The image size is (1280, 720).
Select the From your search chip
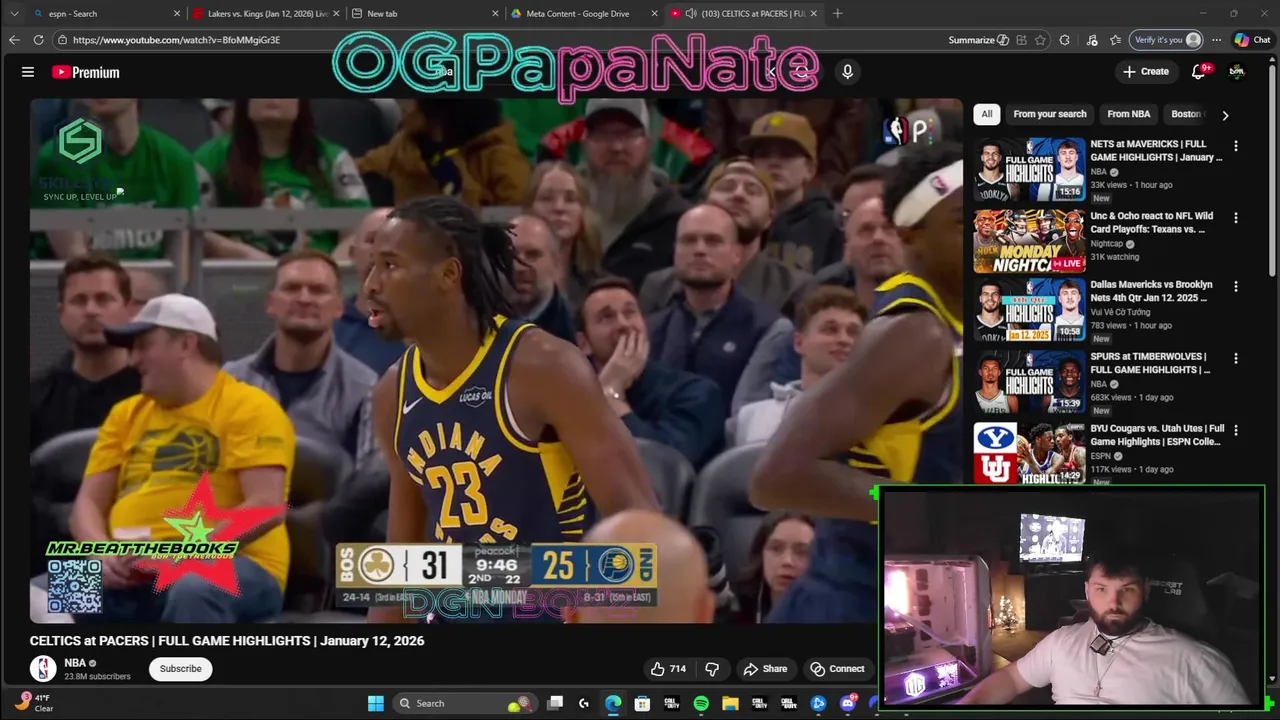tap(1050, 114)
